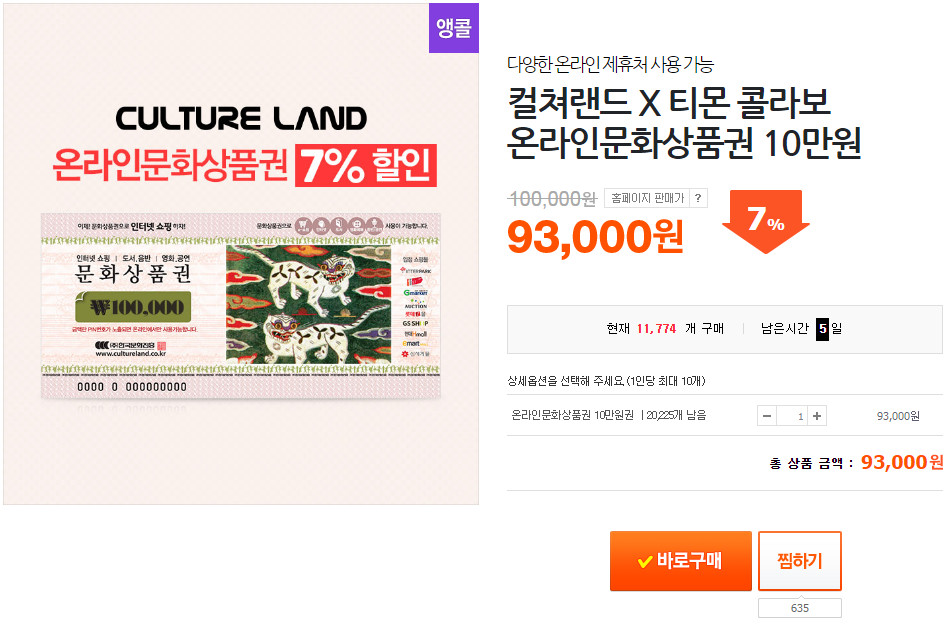Click the 93,000원 sale price
Viewport: 949px width, 629px height.
click(596, 236)
